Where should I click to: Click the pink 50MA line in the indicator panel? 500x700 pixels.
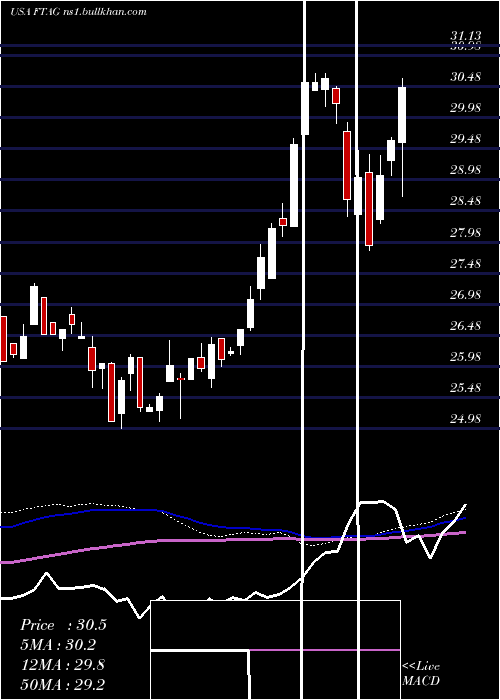tap(232, 540)
